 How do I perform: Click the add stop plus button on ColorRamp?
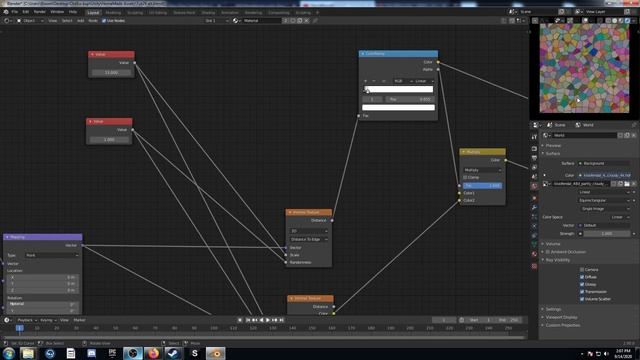(366, 81)
